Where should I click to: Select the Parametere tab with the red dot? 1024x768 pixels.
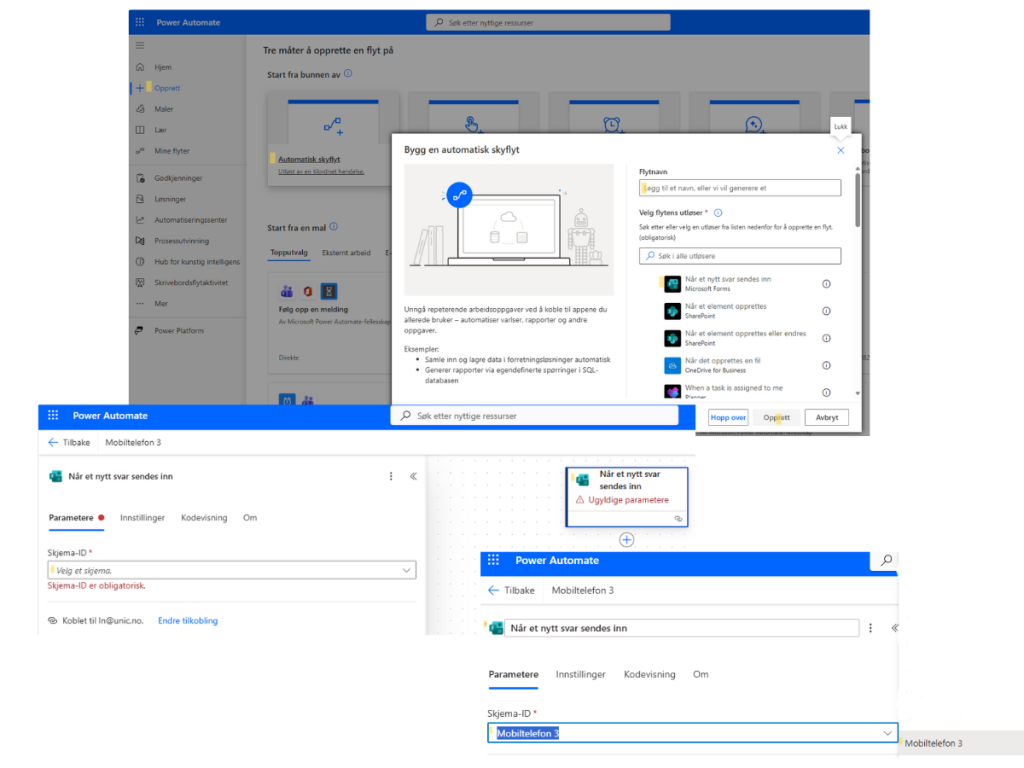[x=71, y=518]
